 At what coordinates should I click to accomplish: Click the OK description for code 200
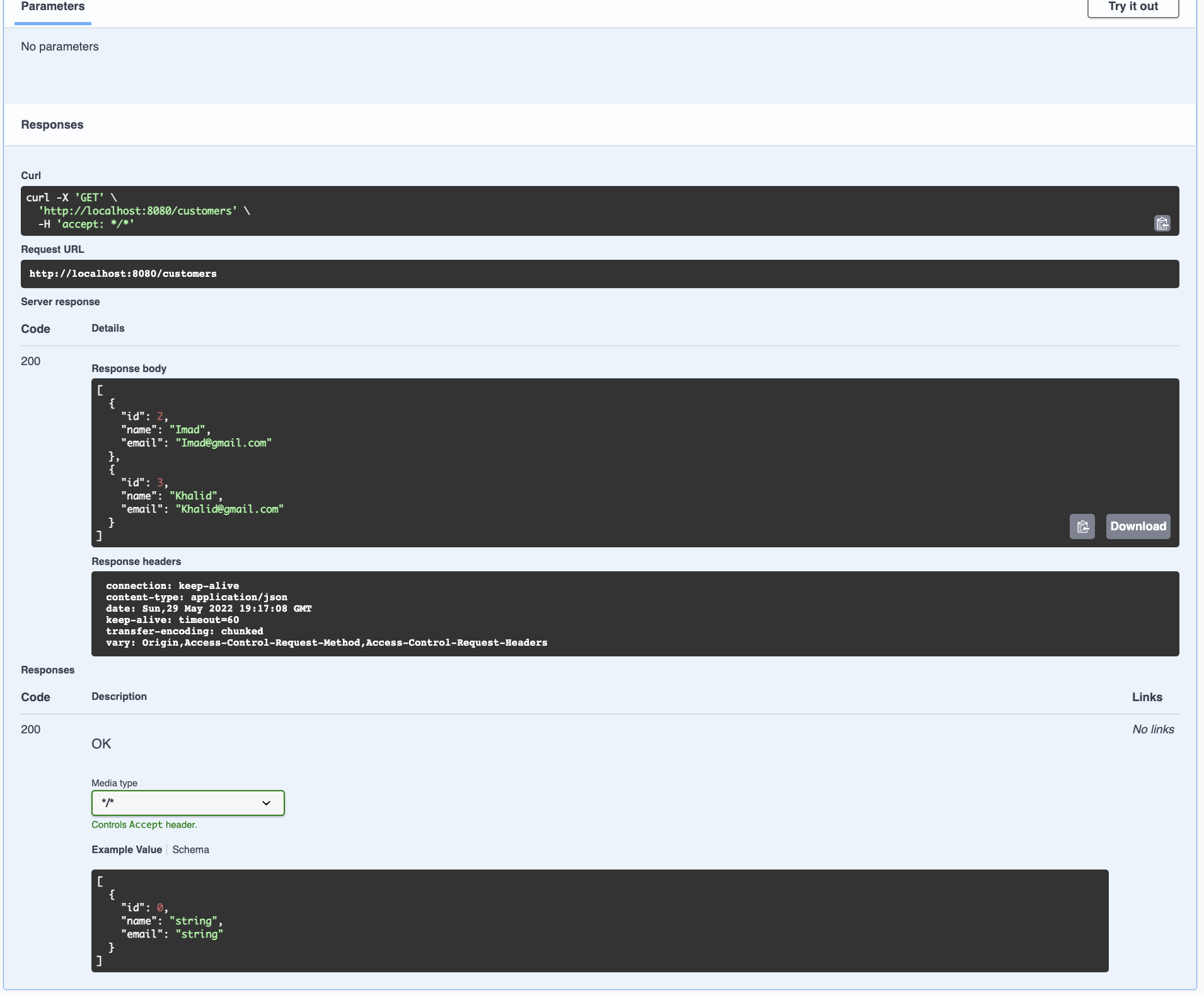(x=101, y=743)
